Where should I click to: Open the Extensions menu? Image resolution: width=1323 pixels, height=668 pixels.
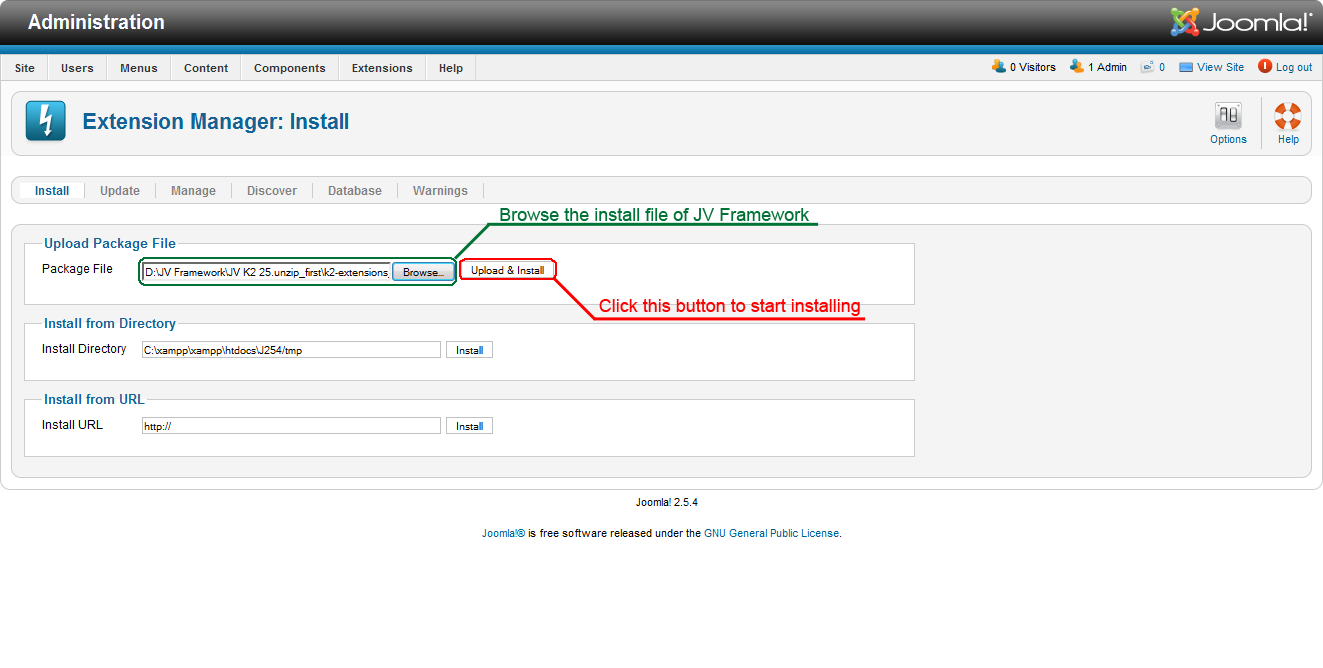(382, 68)
